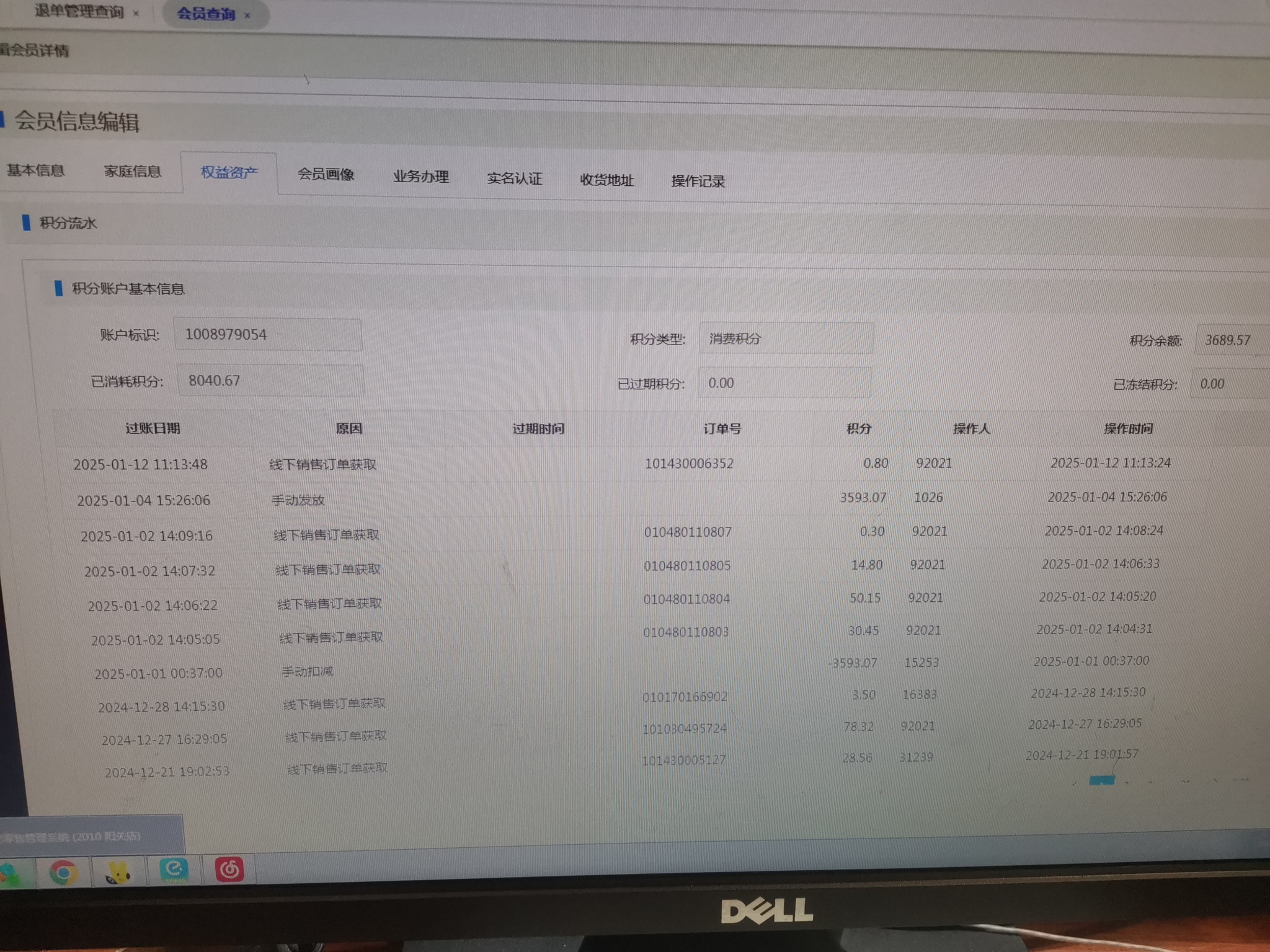Switch to the 家庭信息 tab
This screenshot has height=952, width=1270.
pyautogui.click(x=132, y=171)
